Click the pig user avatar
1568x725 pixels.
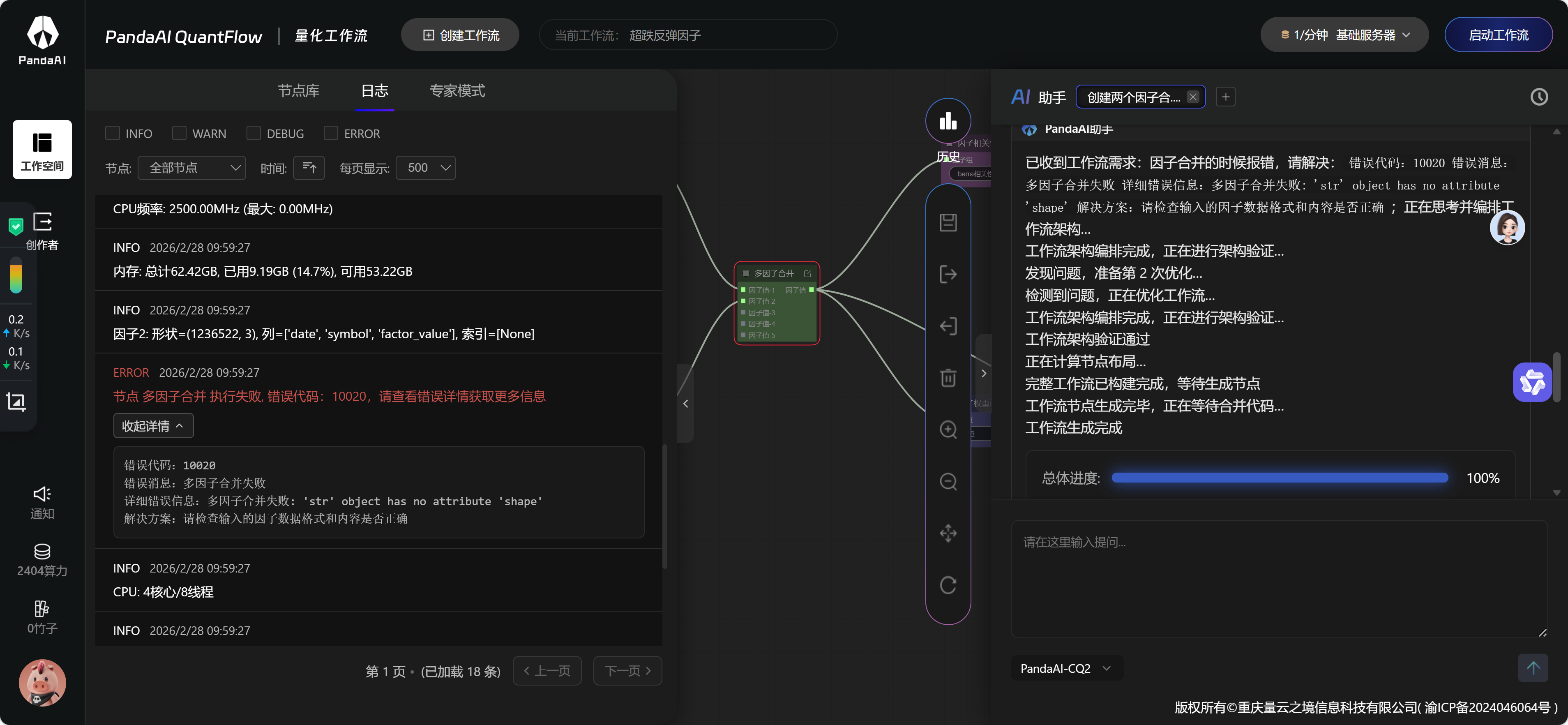pos(42,683)
